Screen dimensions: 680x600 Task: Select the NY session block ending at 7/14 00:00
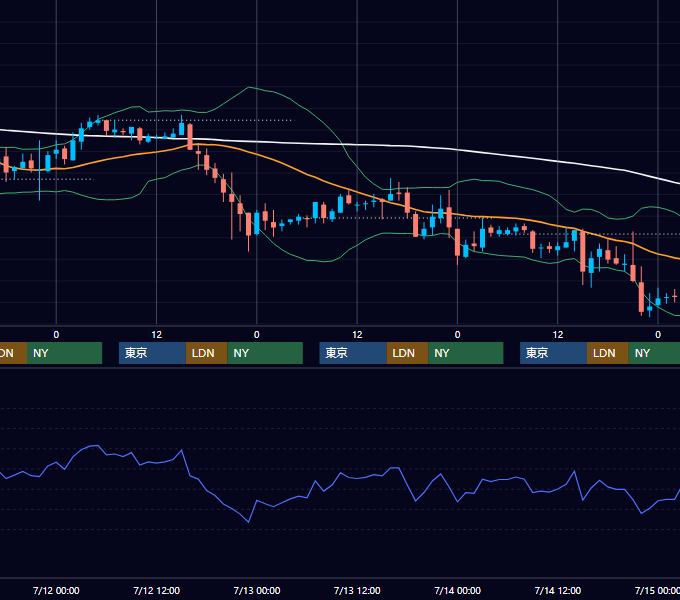point(466,353)
